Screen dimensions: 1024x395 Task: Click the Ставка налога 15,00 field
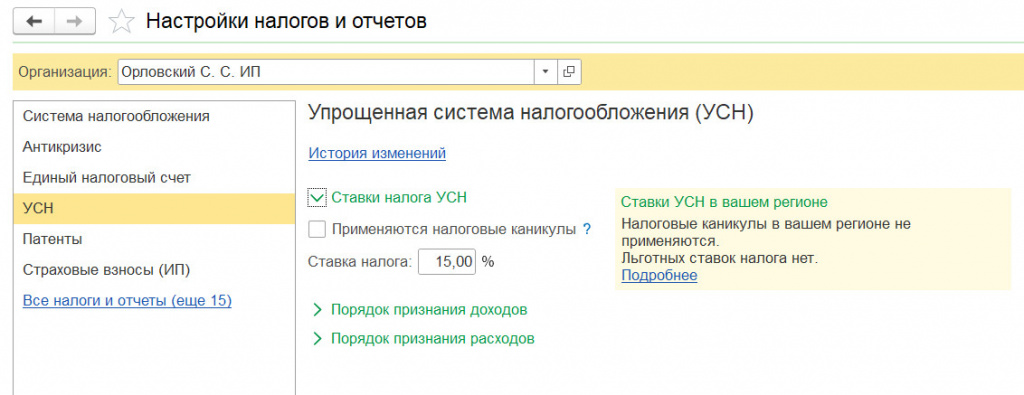tap(447, 262)
